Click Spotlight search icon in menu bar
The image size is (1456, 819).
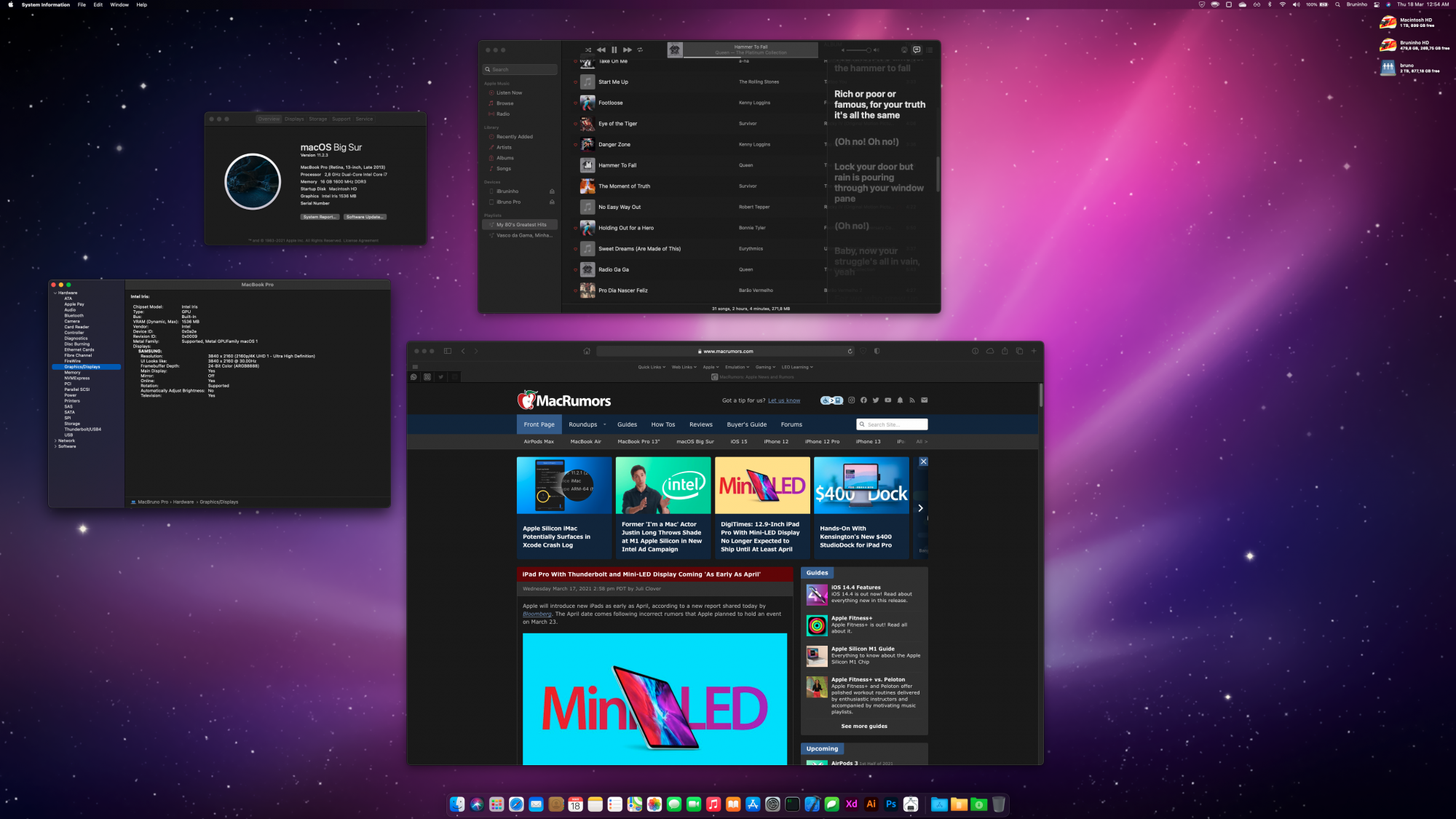pyautogui.click(x=1337, y=4)
